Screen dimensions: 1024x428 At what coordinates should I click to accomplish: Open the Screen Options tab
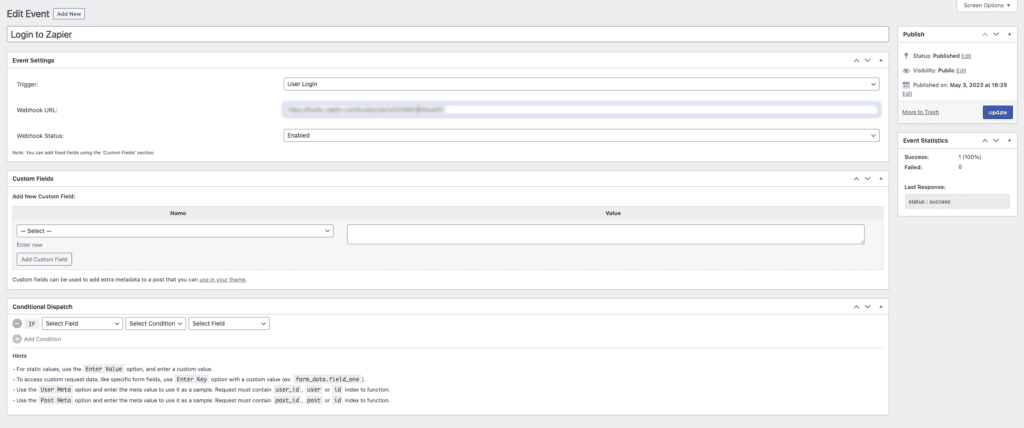[987, 5]
